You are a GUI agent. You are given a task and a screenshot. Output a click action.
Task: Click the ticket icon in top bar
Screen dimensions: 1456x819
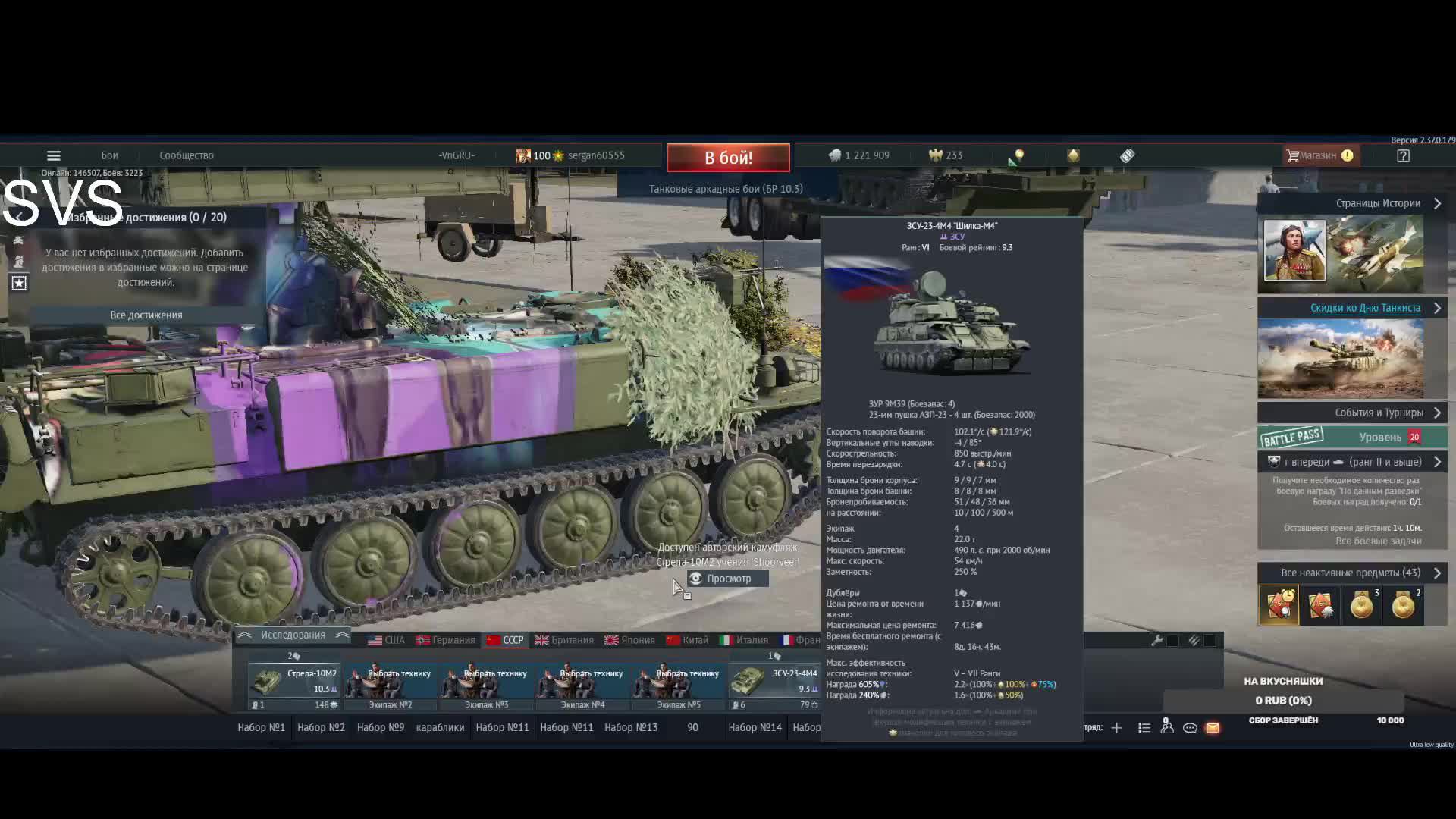click(1128, 155)
